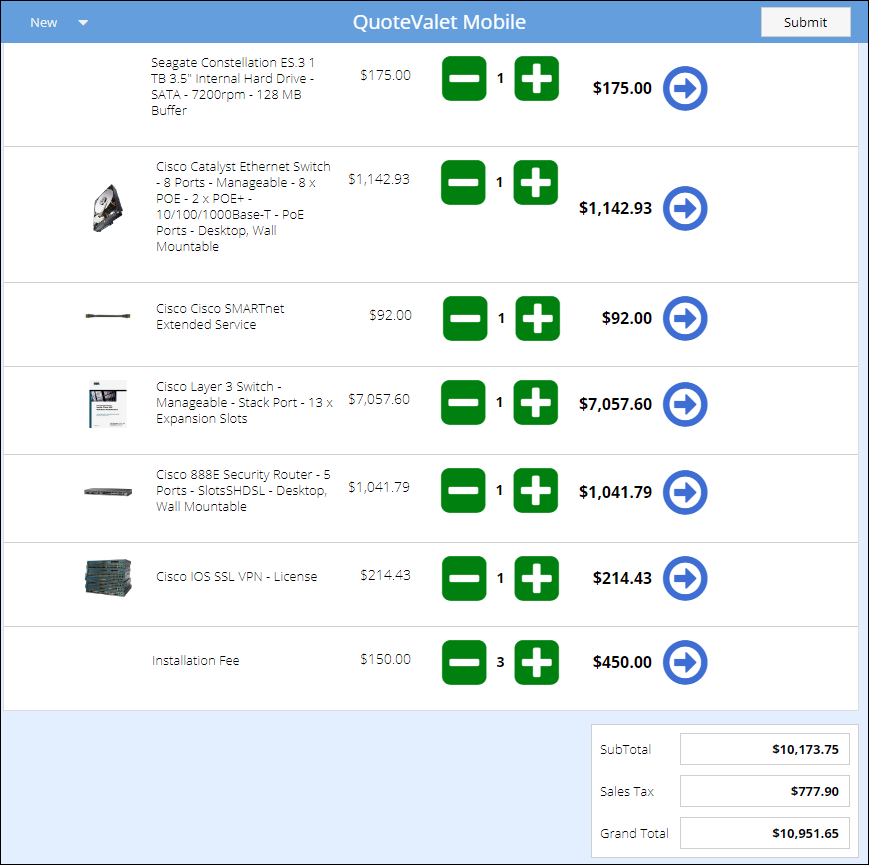The image size is (869, 865).
Task: Open Cisco Catalyst Ethernet Switch product name
Action: click(x=243, y=206)
